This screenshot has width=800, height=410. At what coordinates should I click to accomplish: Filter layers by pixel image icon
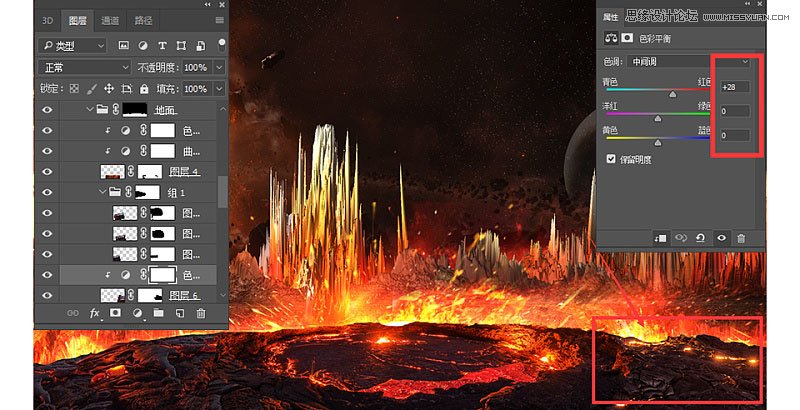pyautogui.click(x=123, y=45)
